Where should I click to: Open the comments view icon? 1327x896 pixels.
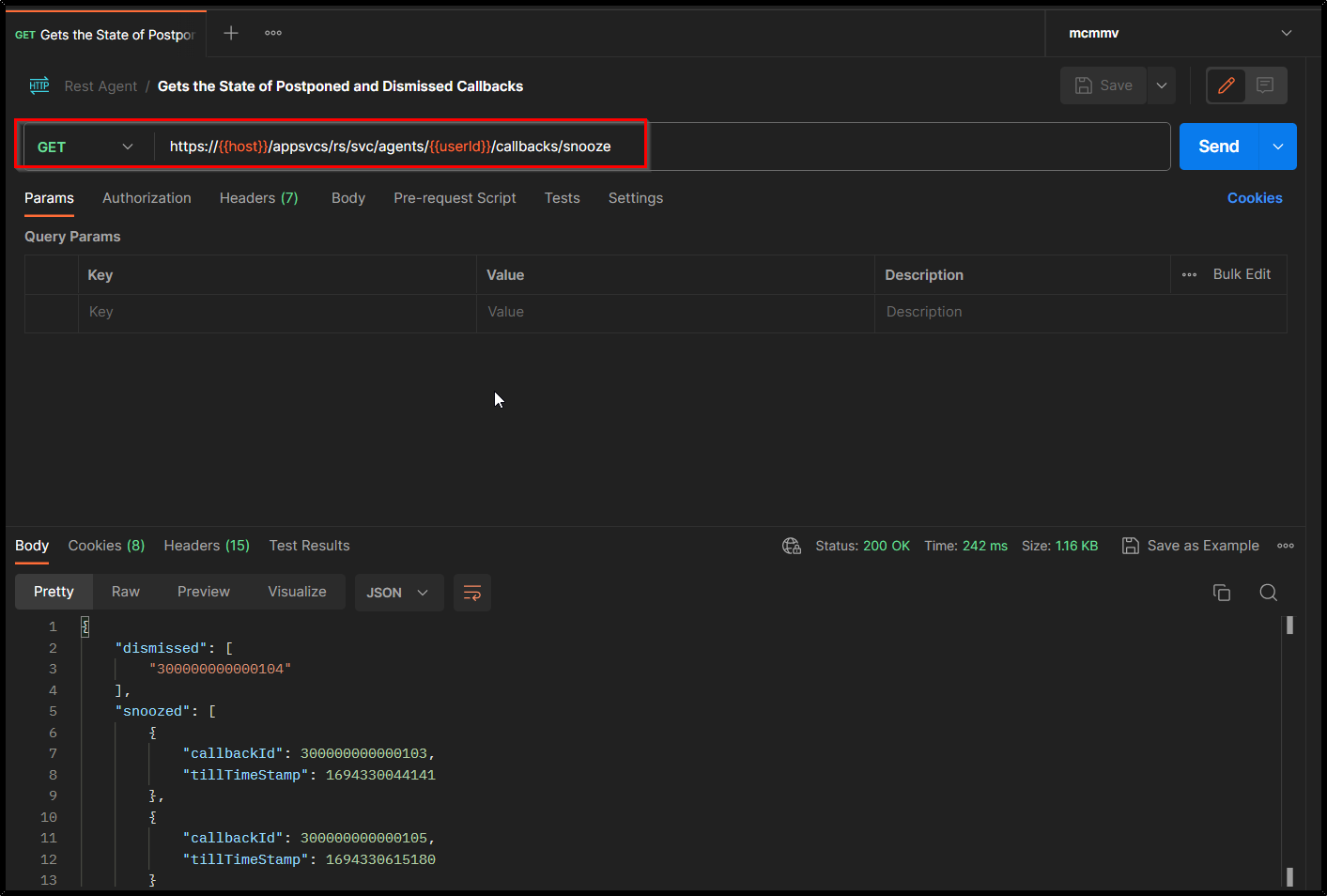pyautogui.click(x=1265, y=85)
